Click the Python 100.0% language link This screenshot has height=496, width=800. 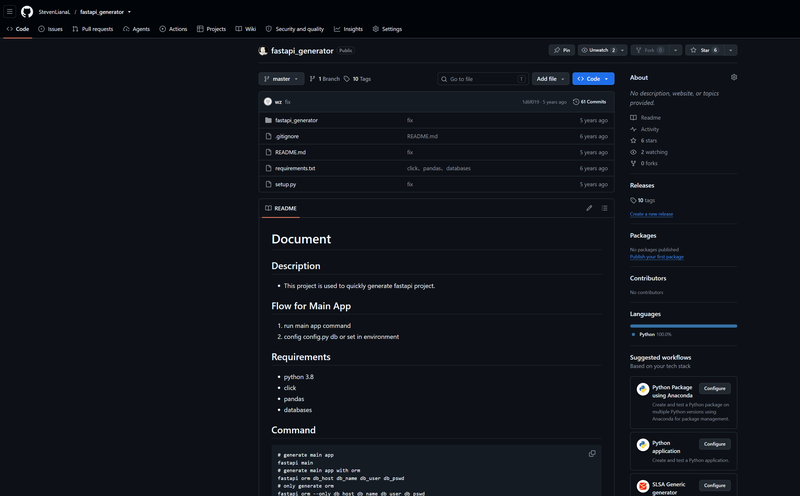click(652, 334)
